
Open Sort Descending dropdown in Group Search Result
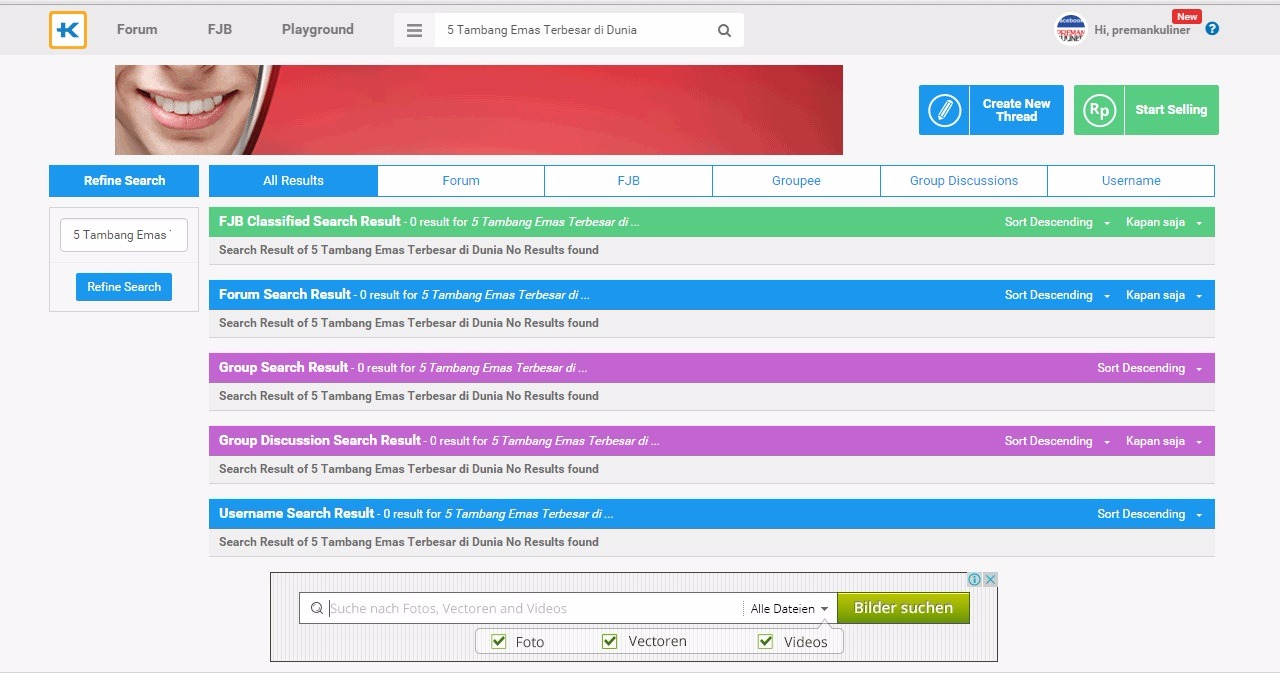(1150, 368)
